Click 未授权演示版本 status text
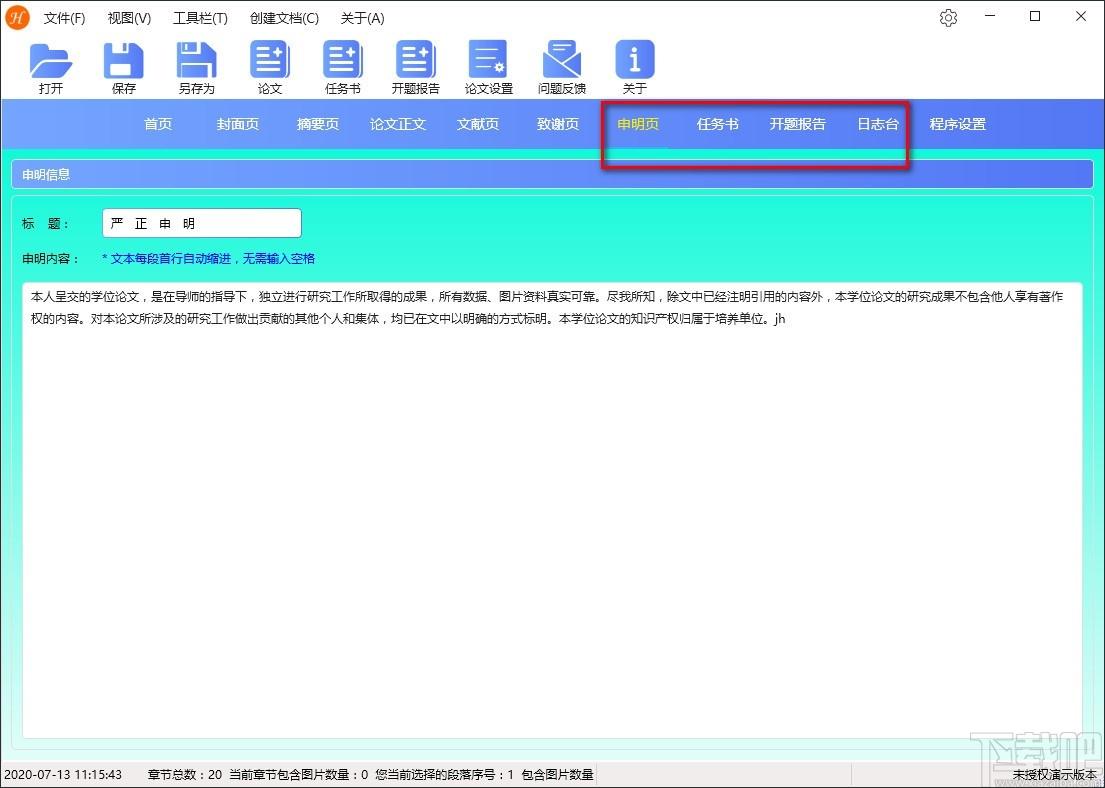1105x788 pixels. [x=1054, y=775]
